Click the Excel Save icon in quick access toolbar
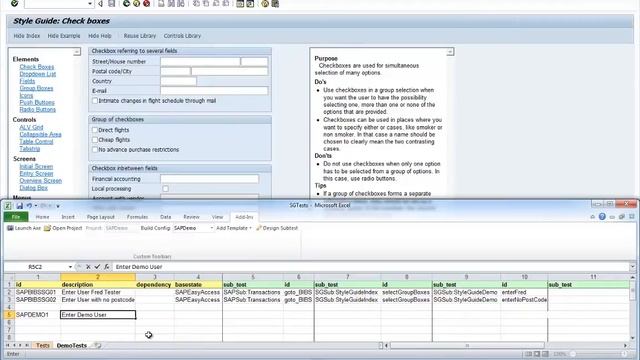This screenshot has width=640, height=360. pos(20,206)
